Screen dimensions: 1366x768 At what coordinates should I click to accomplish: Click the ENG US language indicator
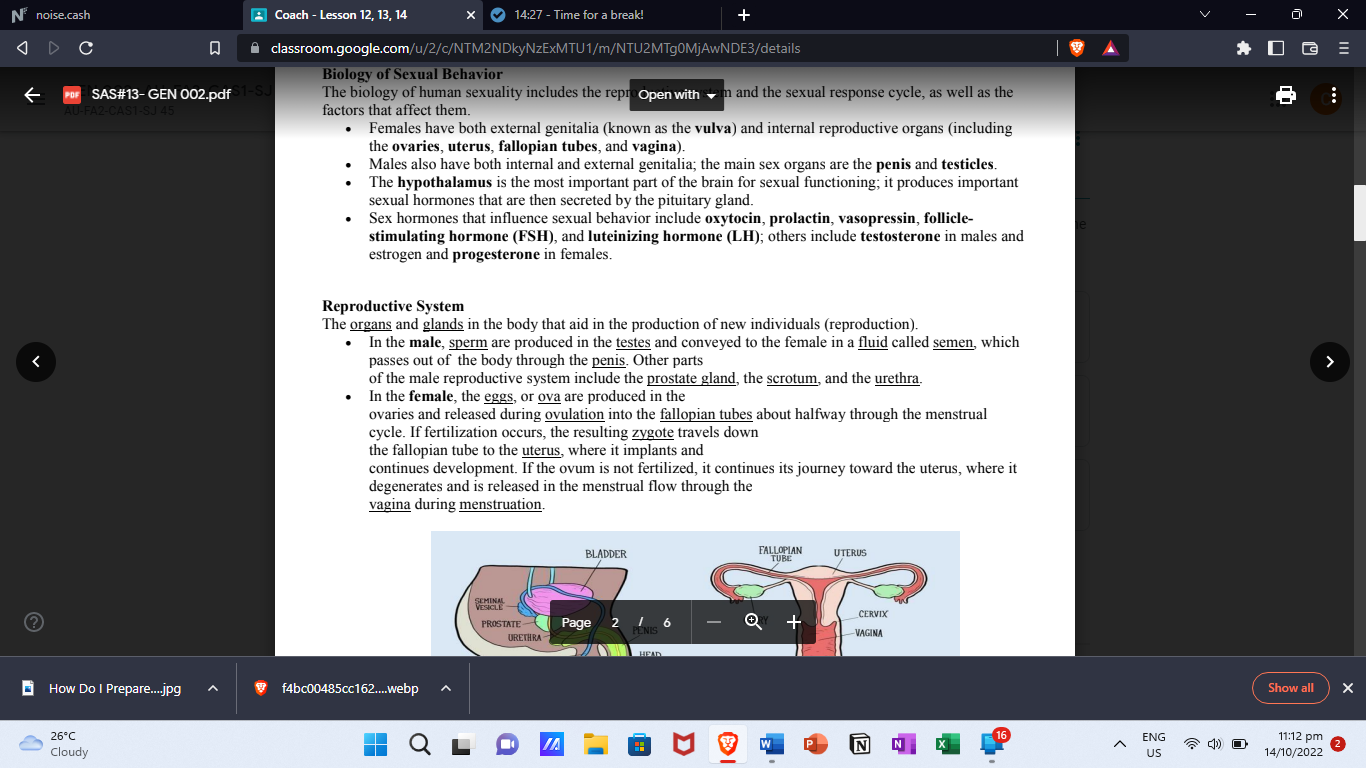[1154, 744]
